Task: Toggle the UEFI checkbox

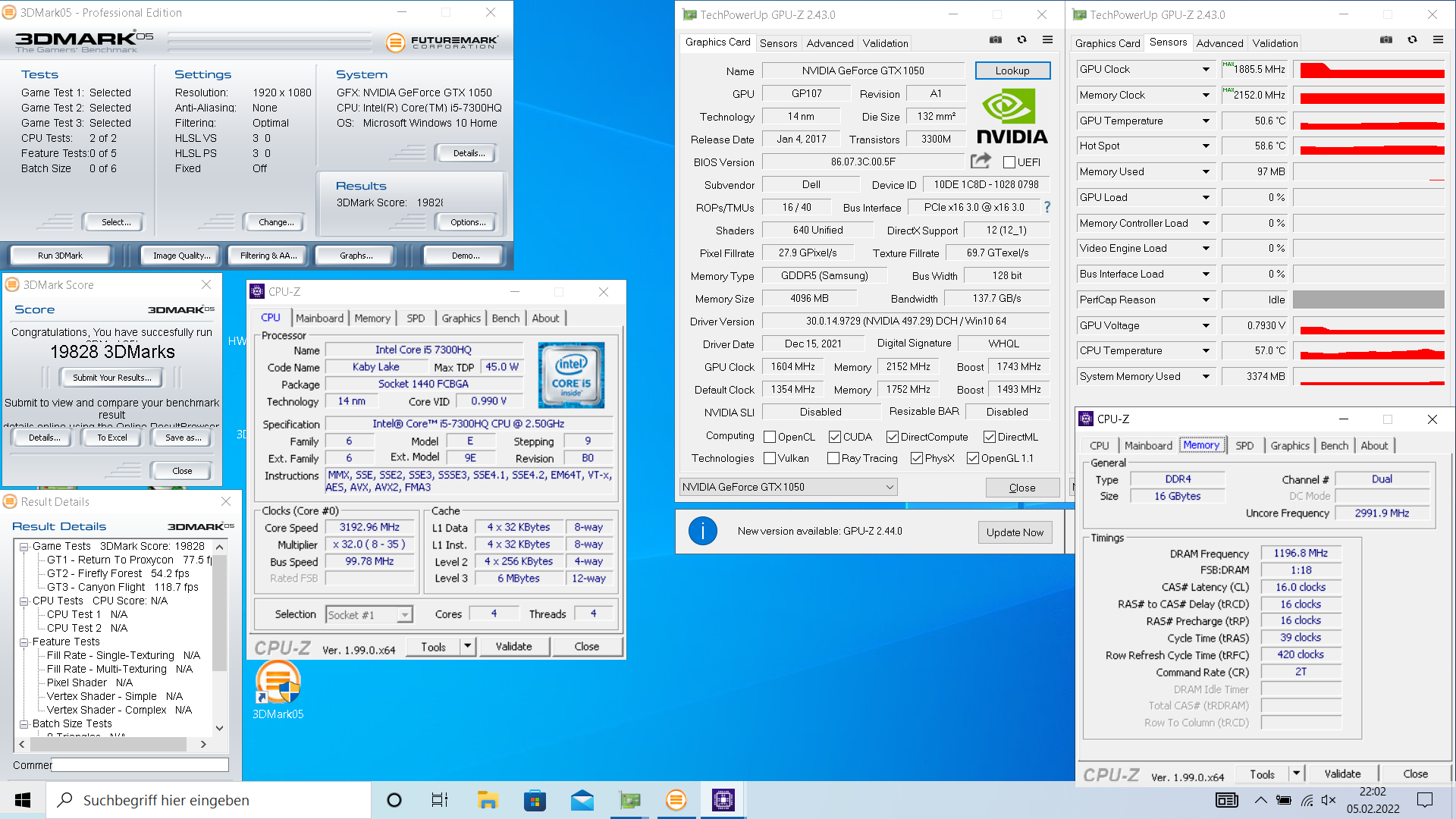Action: pyautogui.click(x=1009, y=162)
